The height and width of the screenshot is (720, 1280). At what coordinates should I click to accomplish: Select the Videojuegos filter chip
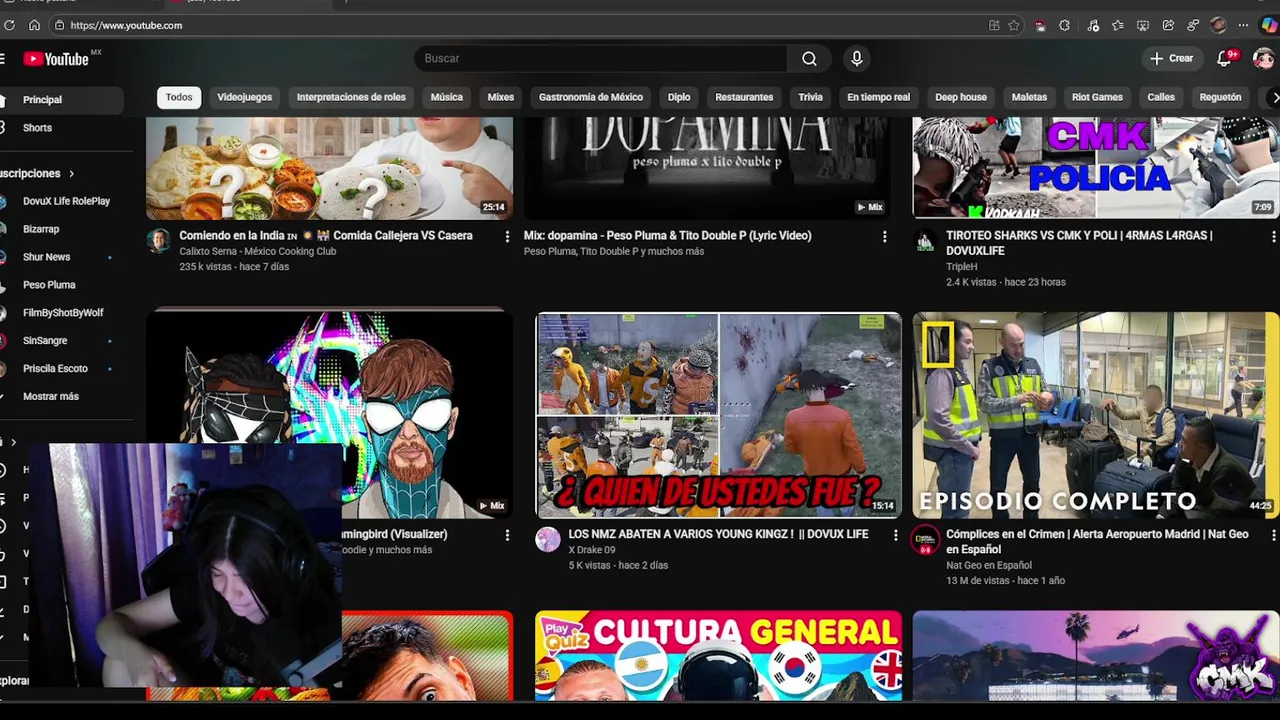244,97
